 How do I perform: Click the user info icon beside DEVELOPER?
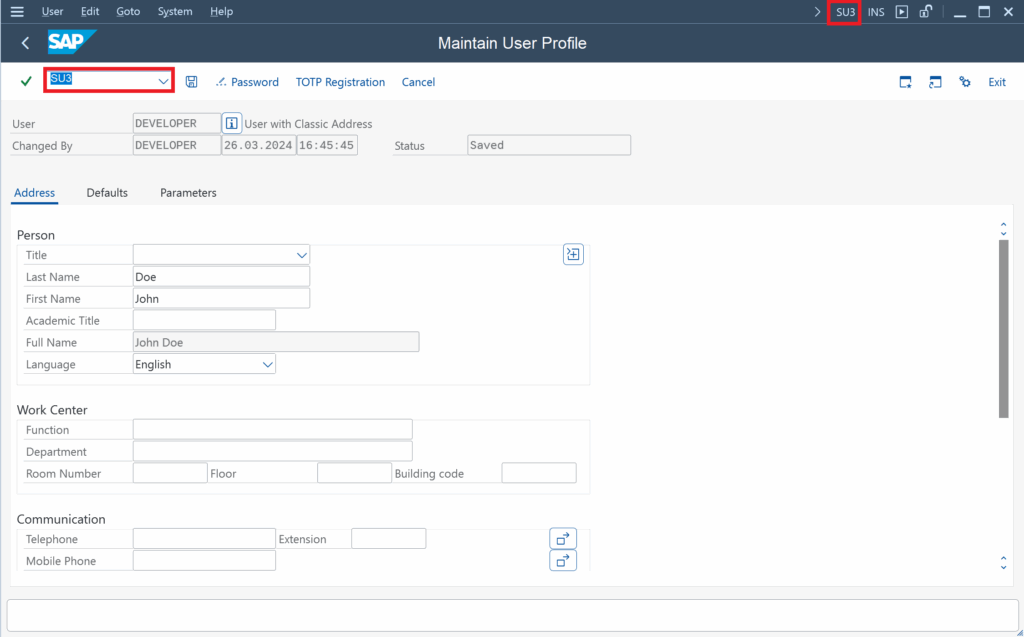point(232,124)
